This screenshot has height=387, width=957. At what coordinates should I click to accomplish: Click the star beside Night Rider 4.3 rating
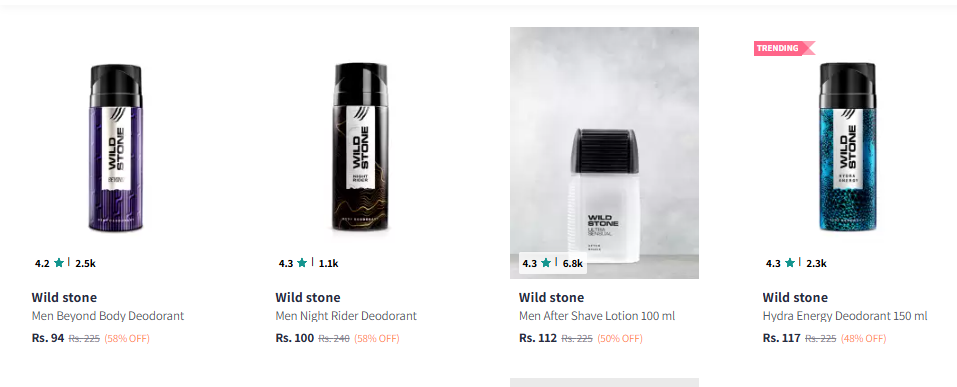click(x=302, y=263)
